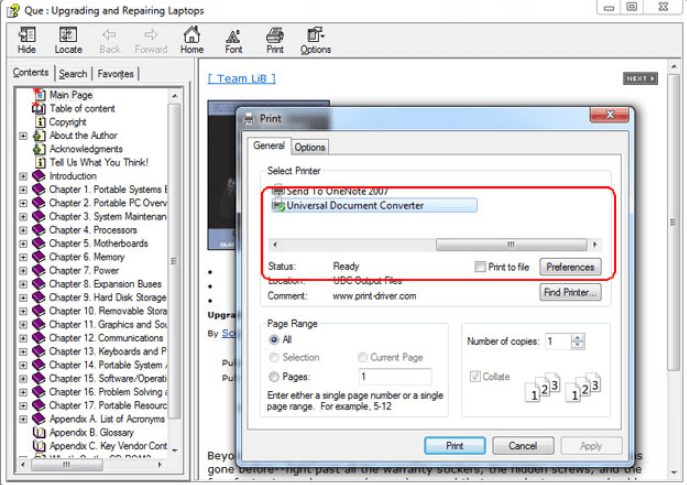Click the Acknowledgments page icon
This screenshot has width=687, height=485.
[x=39, y=149]
